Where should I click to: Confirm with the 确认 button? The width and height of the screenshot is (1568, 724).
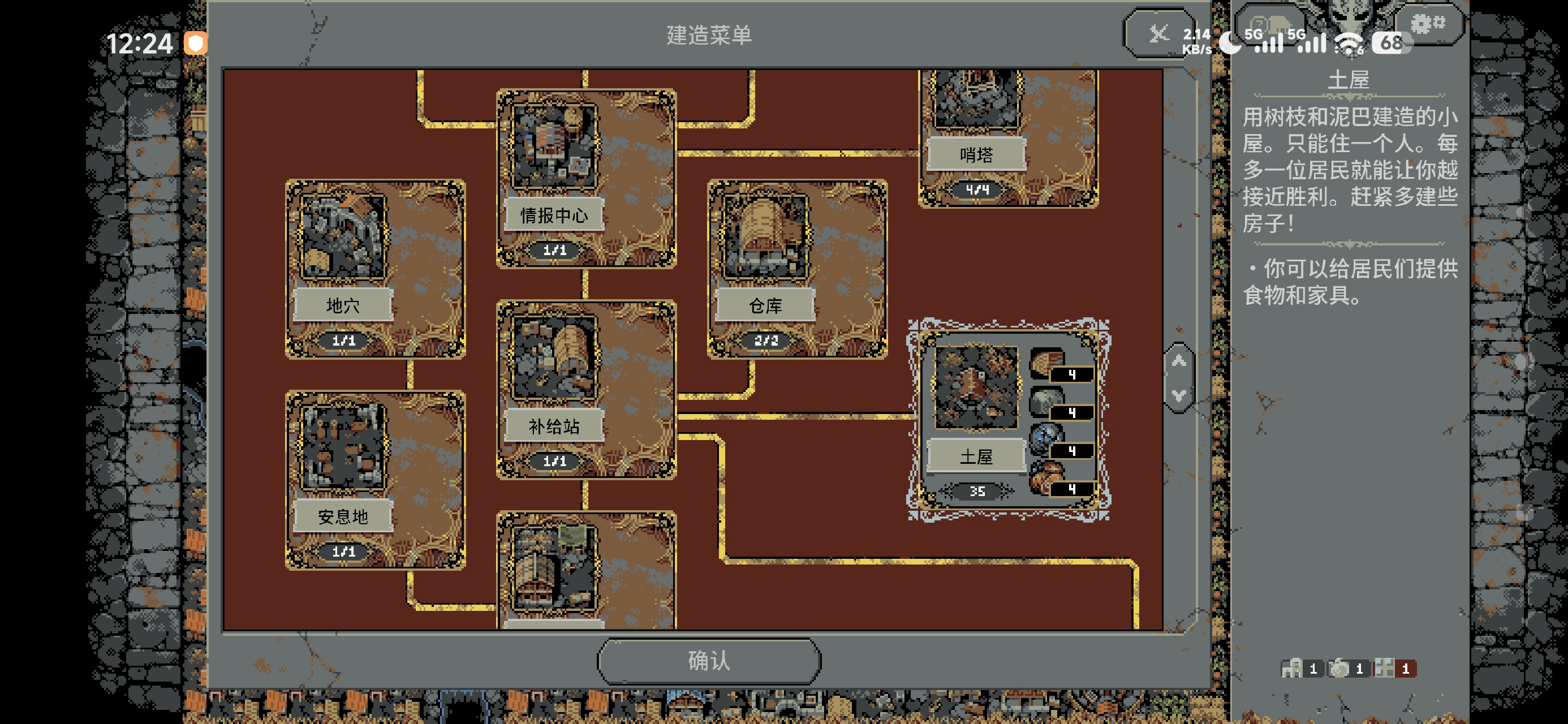[709, 660]
